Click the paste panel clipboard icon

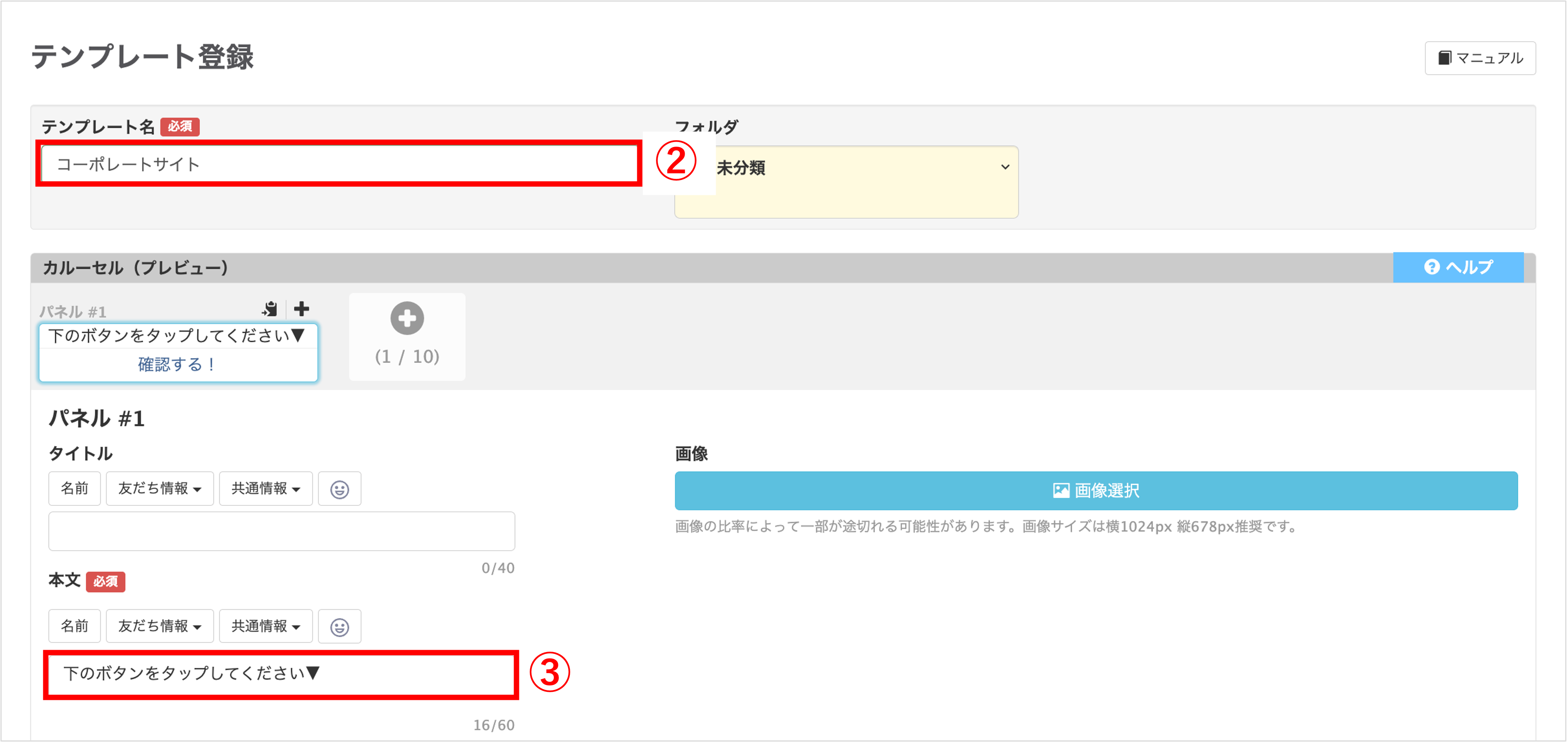pos(270,309)
